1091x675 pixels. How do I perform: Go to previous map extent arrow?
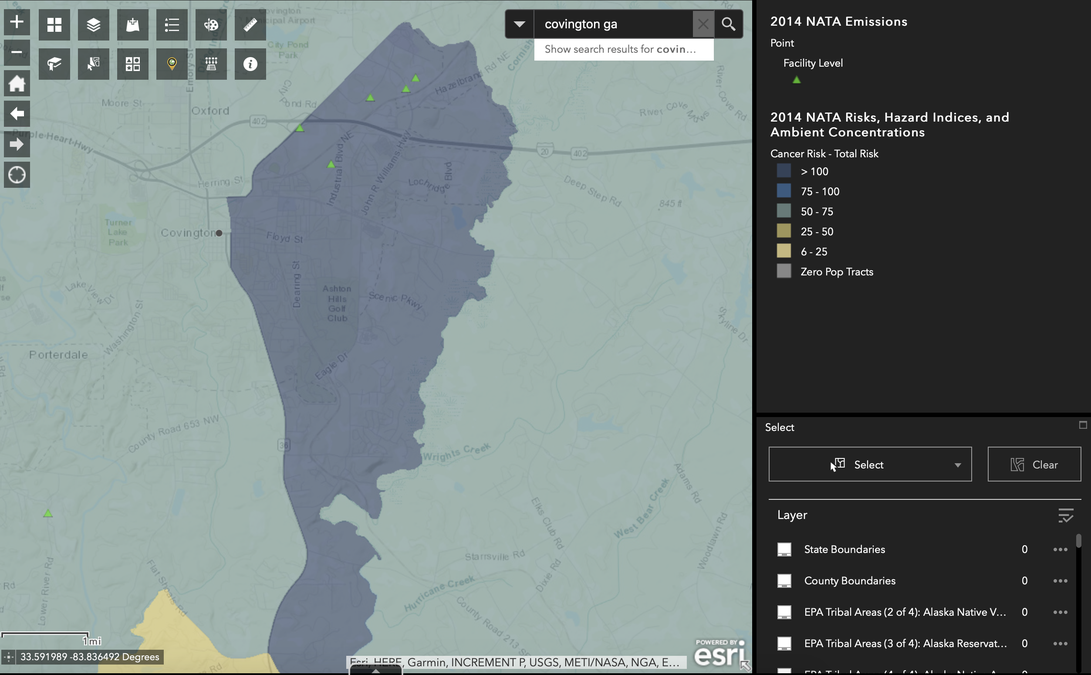pos(17,113)
